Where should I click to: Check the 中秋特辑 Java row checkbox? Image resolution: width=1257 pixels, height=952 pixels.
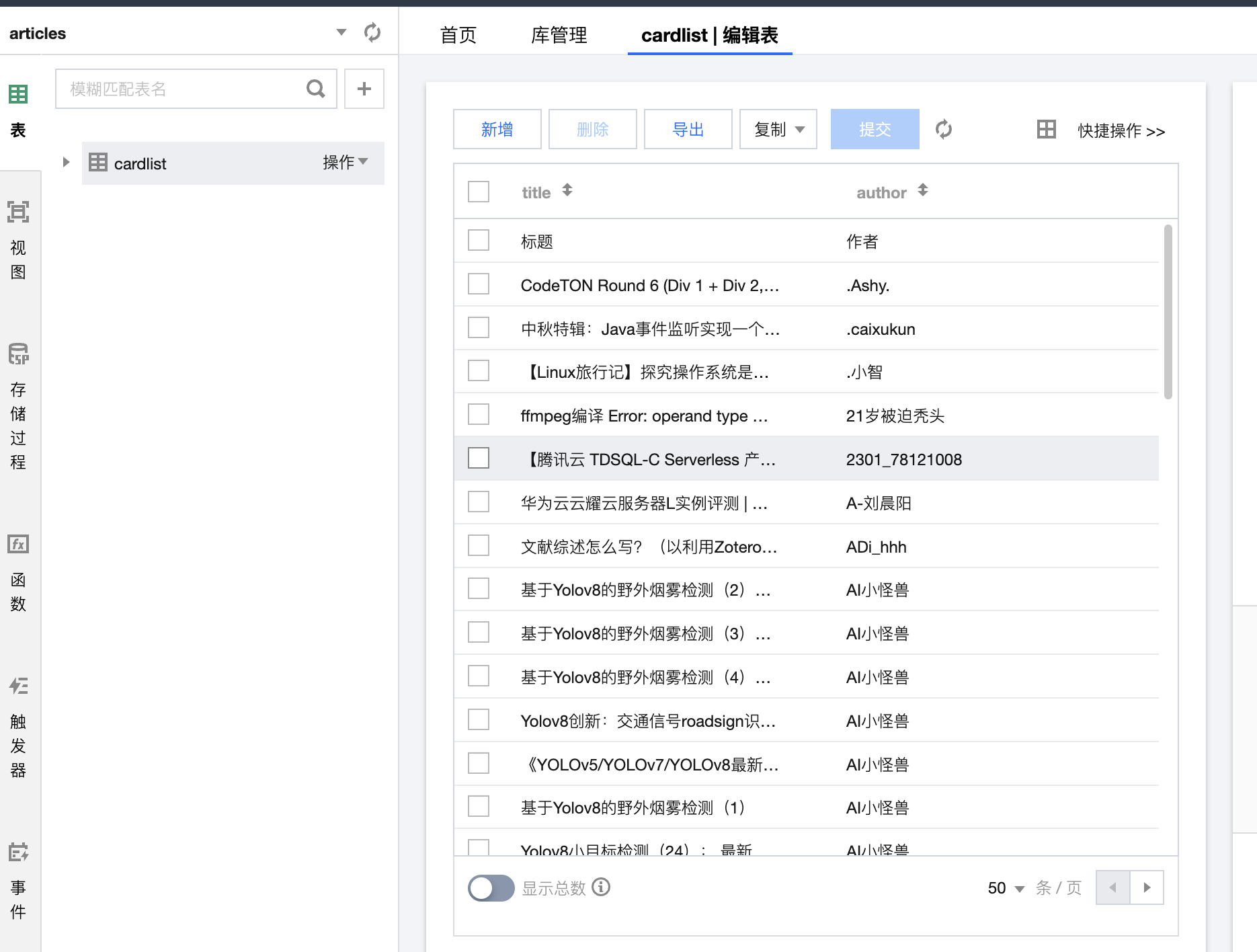click(x=479, y=327)
